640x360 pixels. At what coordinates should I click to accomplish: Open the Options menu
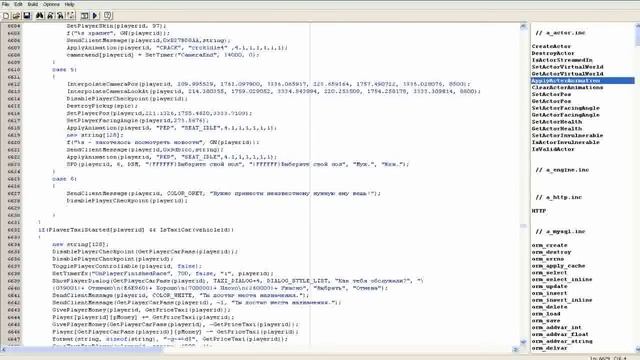pyautogui.click(x=51, y=4)
